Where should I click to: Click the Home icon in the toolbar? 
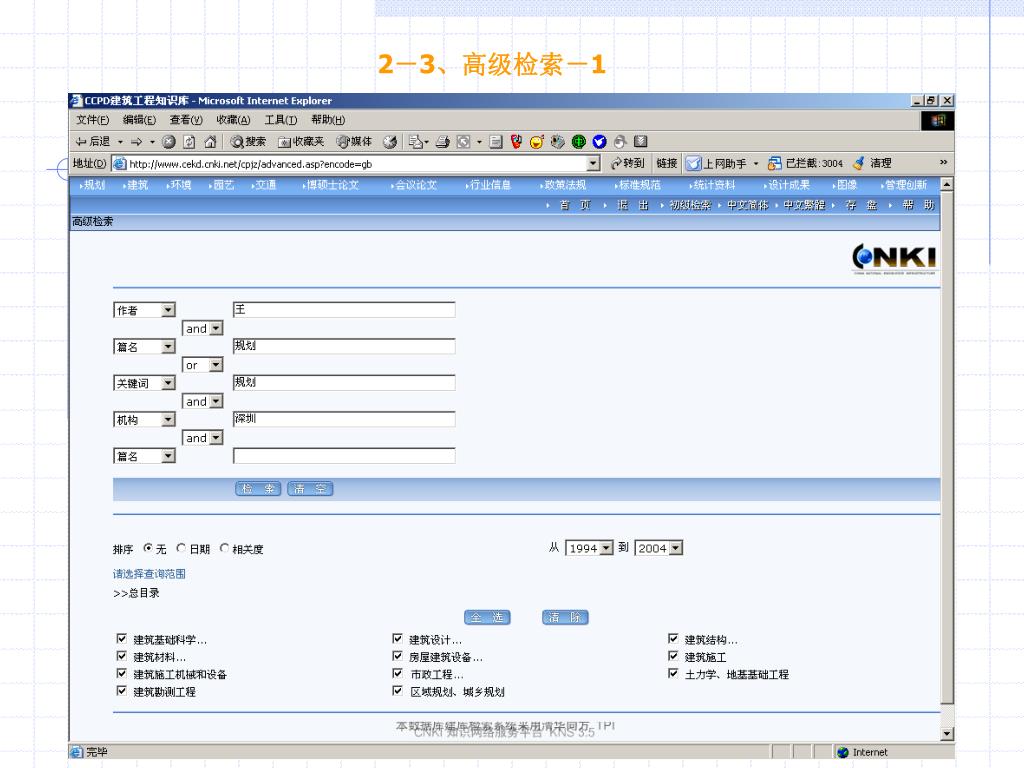coord(210,142)
